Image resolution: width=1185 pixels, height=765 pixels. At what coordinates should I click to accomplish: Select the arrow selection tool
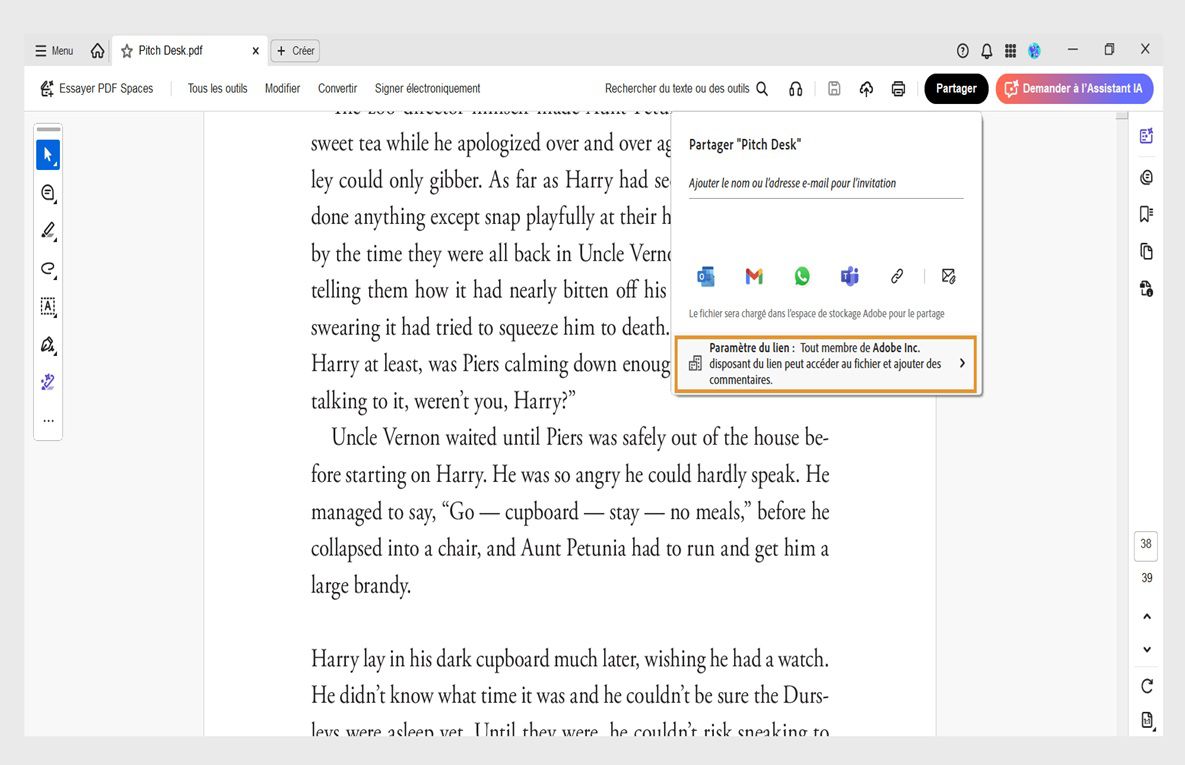tap(47, 154)
